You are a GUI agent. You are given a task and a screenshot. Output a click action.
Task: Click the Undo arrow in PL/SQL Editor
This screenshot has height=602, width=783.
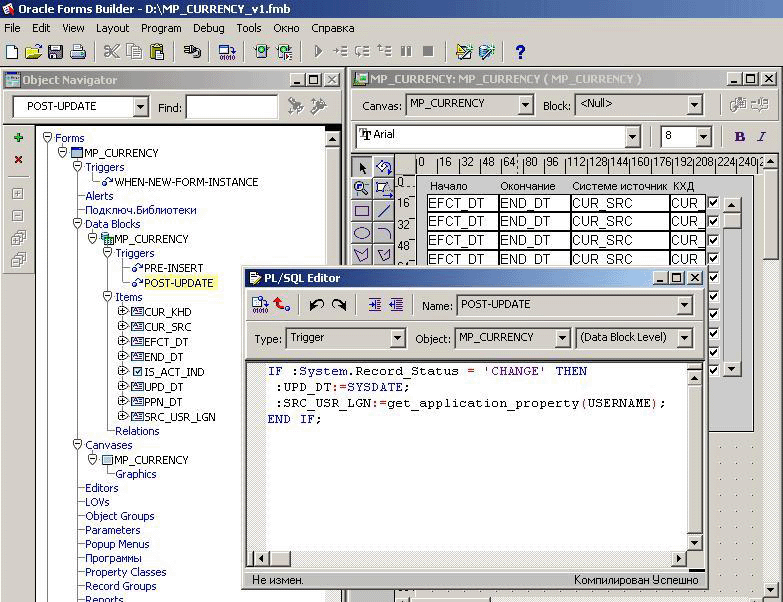tap(316, 304)
